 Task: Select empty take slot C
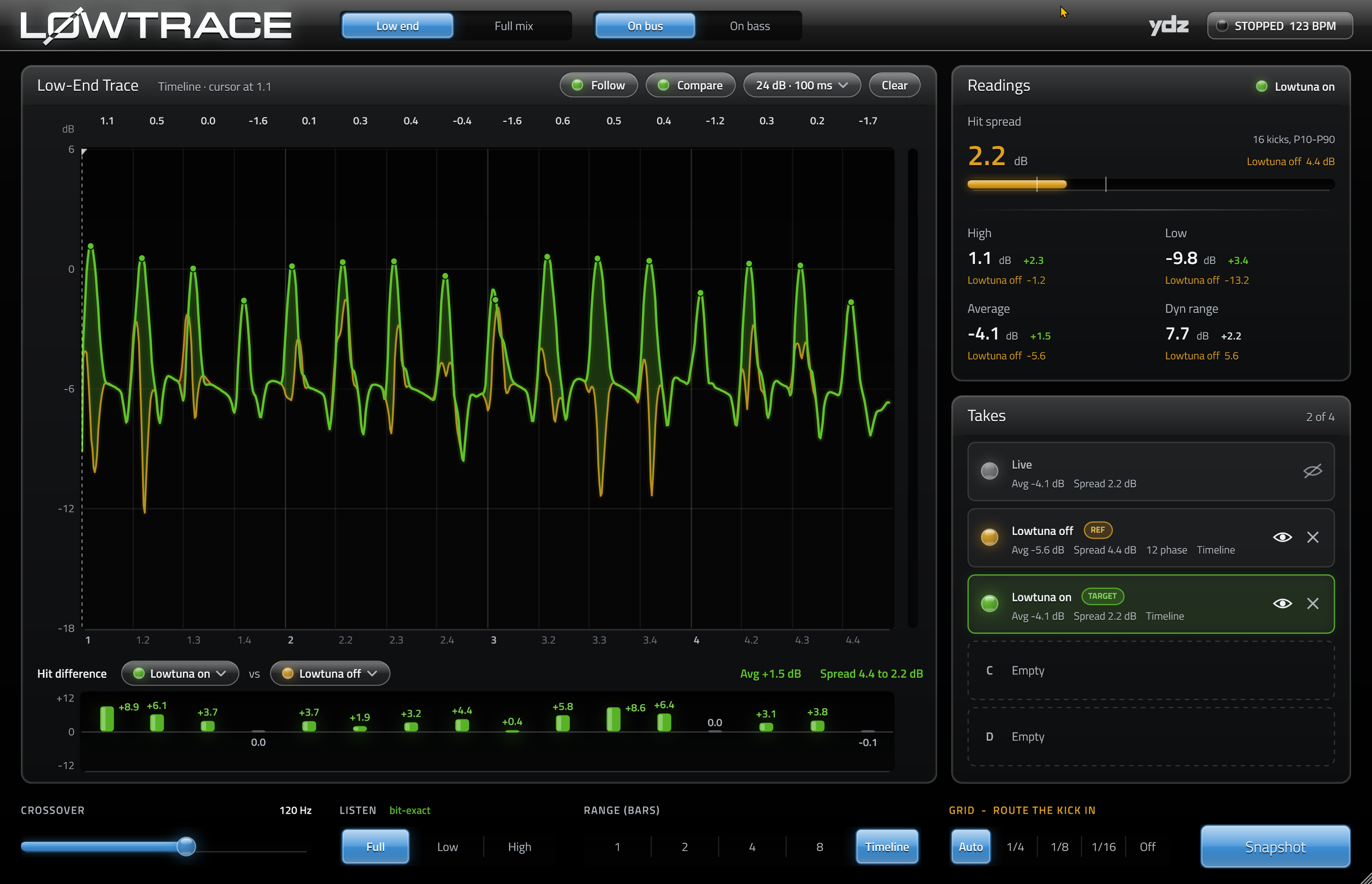tap(1150, 670)
